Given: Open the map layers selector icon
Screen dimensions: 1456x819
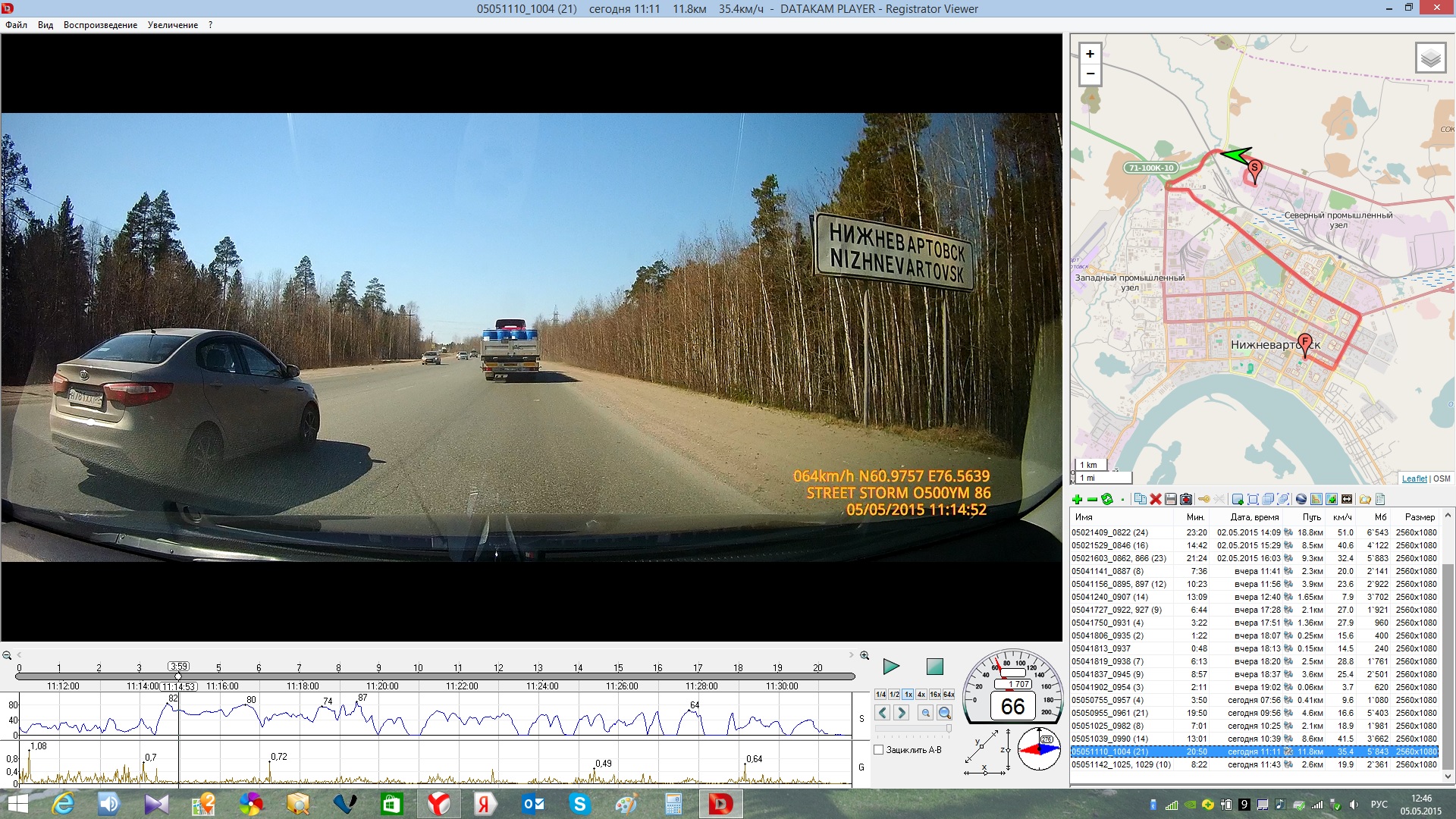Looking at the screenshot, I should point(1430,58).
